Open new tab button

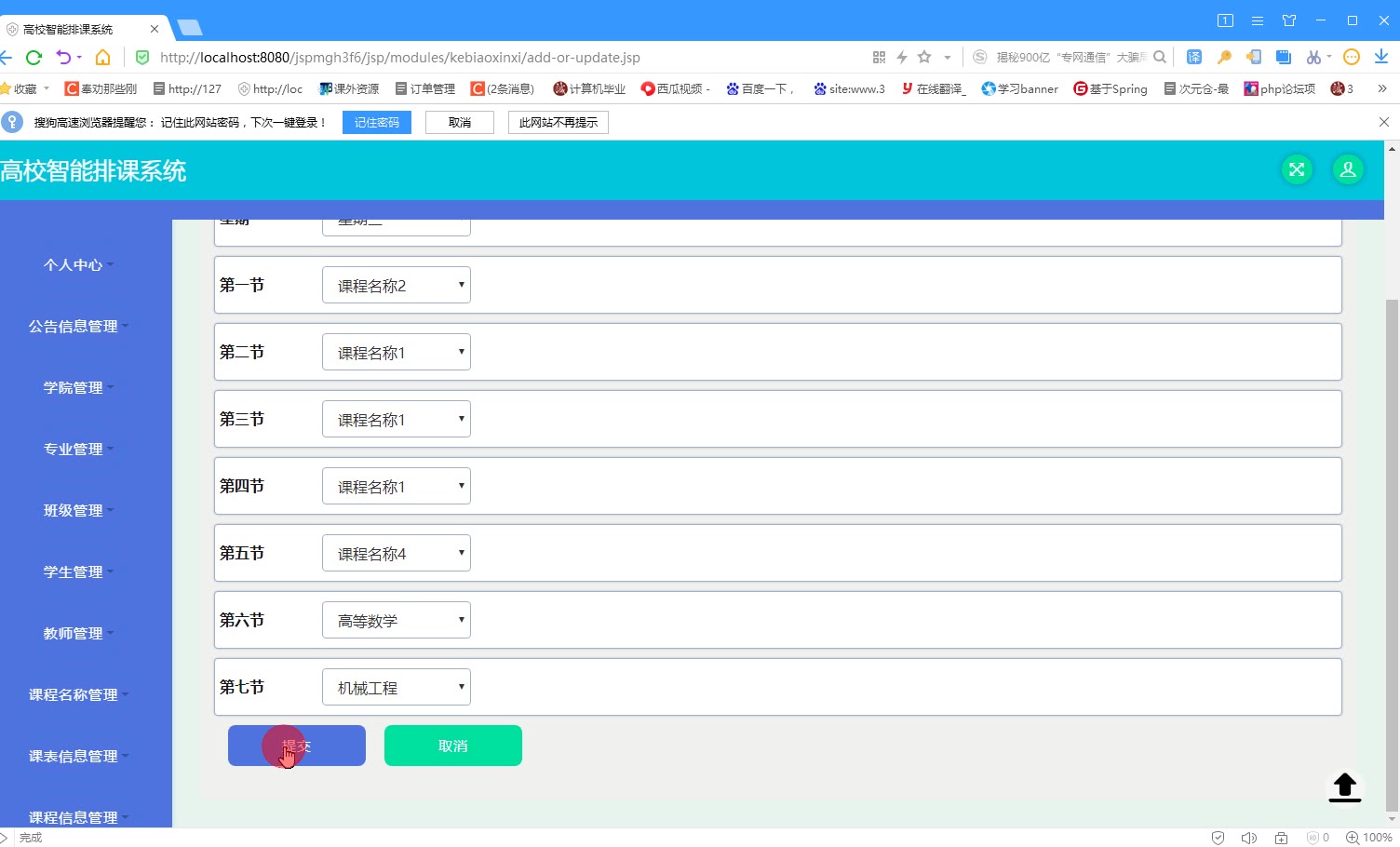(x=190, y=28)
